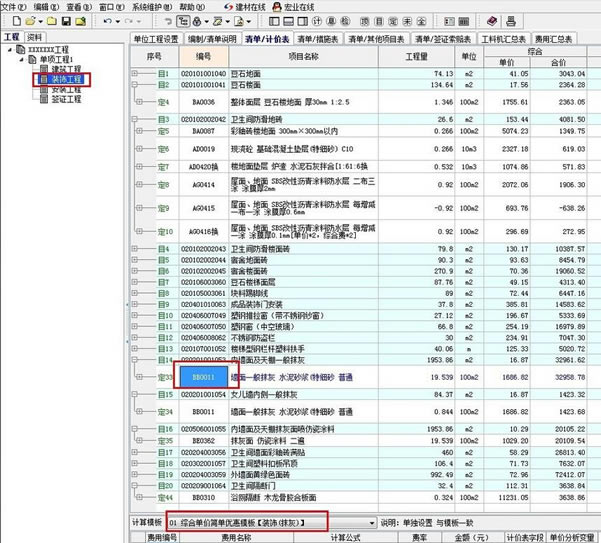This screenshot has width=601, height=543.
Task: Click the grid table view icon
Action: [464, 21]
